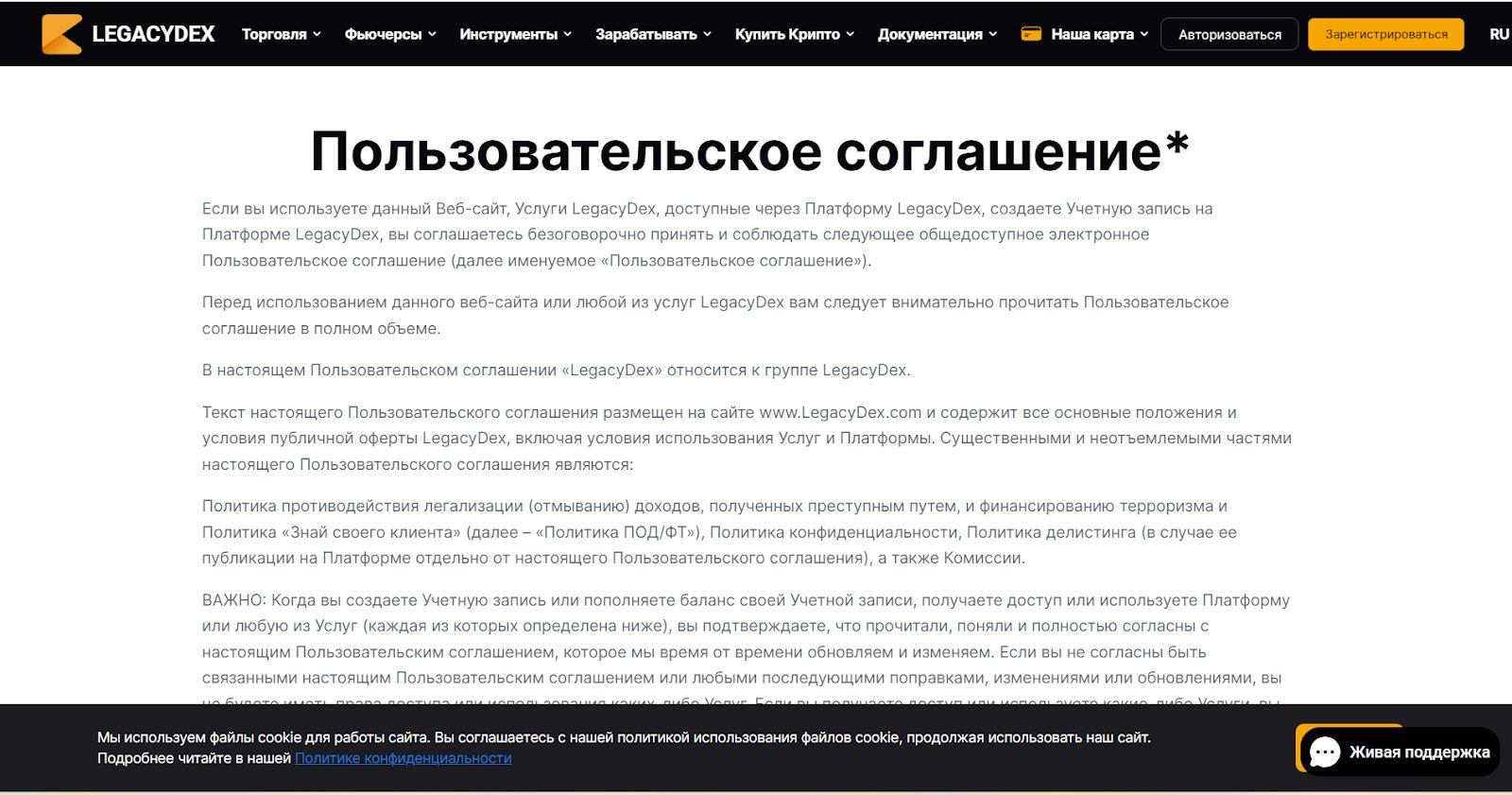Viewport: 1512px width, 795px height.
Task: Expand the chevron next to Инструменты
Action: coord(567,34)
